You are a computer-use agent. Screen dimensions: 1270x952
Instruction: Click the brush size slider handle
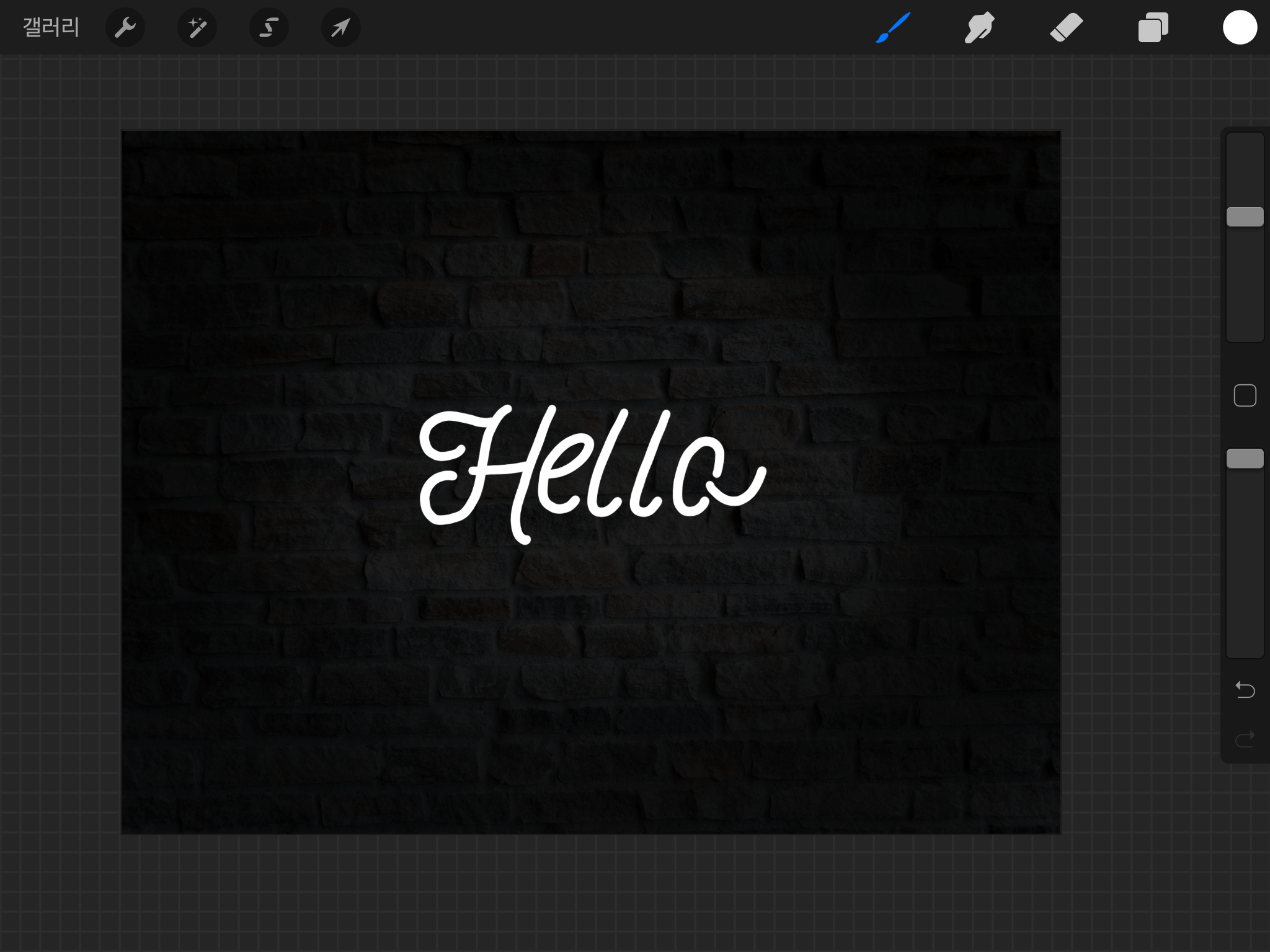point(1245,217)
